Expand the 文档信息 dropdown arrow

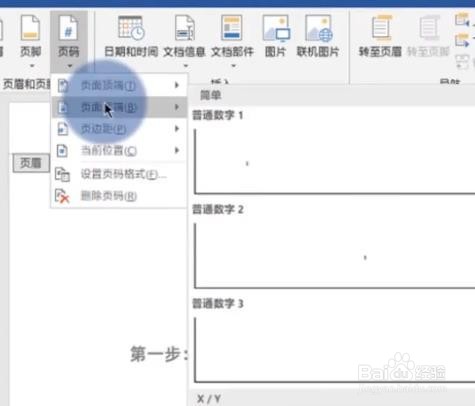tap(186, 66)
